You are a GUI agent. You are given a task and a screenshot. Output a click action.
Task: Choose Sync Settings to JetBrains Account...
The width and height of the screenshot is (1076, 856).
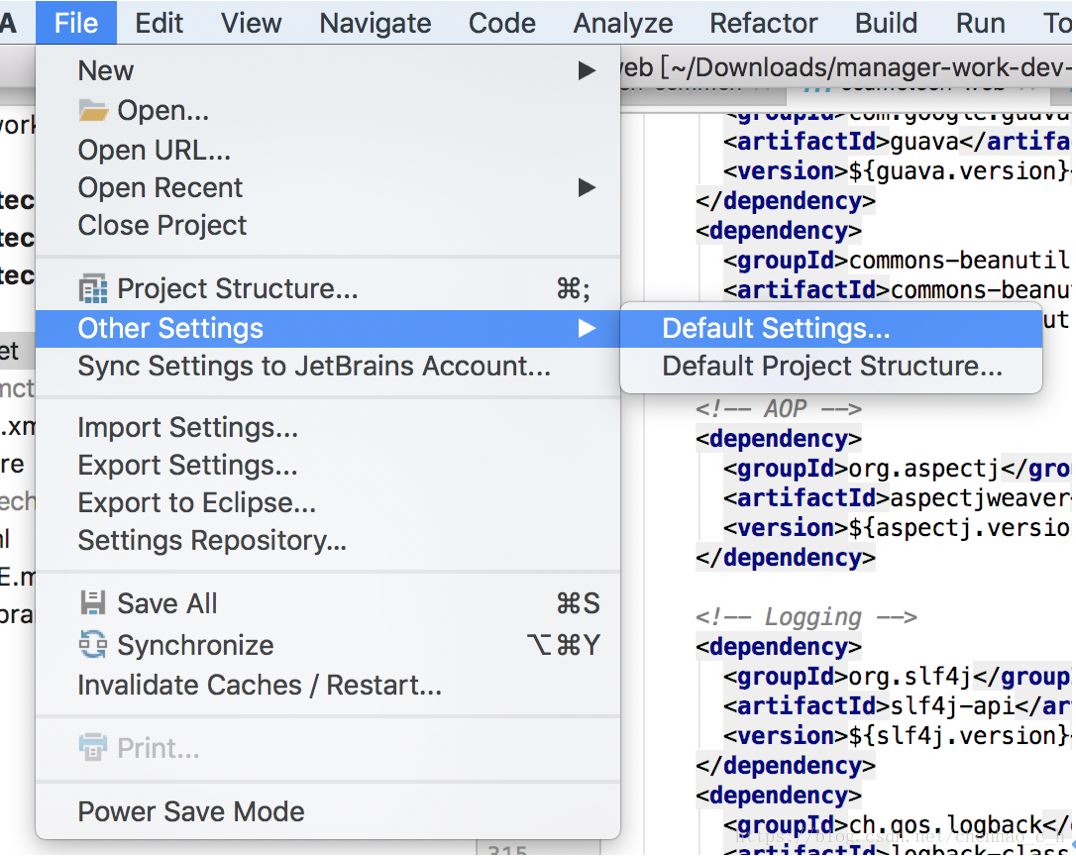click(314, 366)
